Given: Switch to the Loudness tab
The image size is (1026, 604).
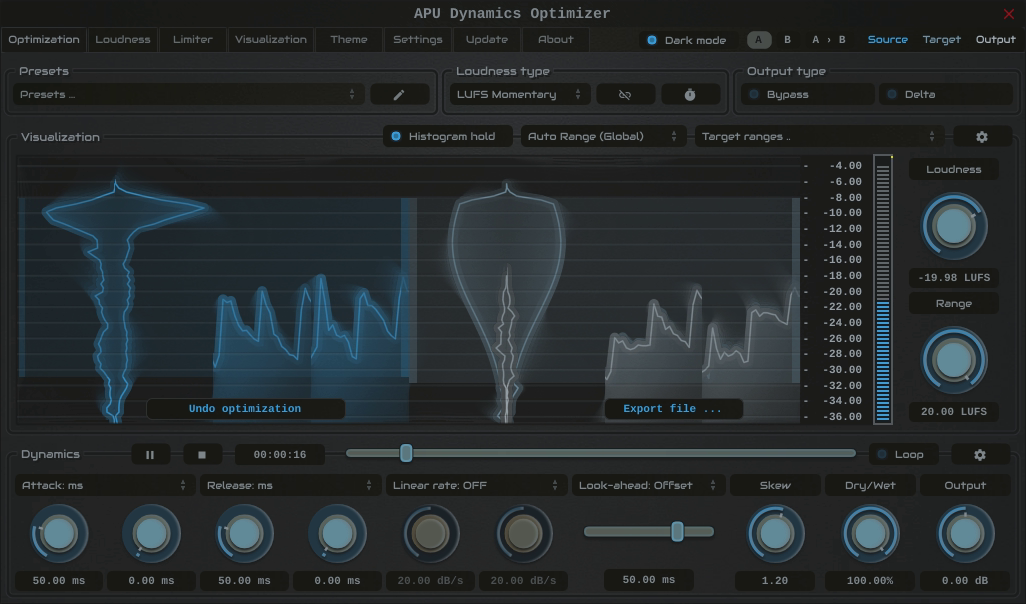Looking at the screenshot, I should [123, 40].
